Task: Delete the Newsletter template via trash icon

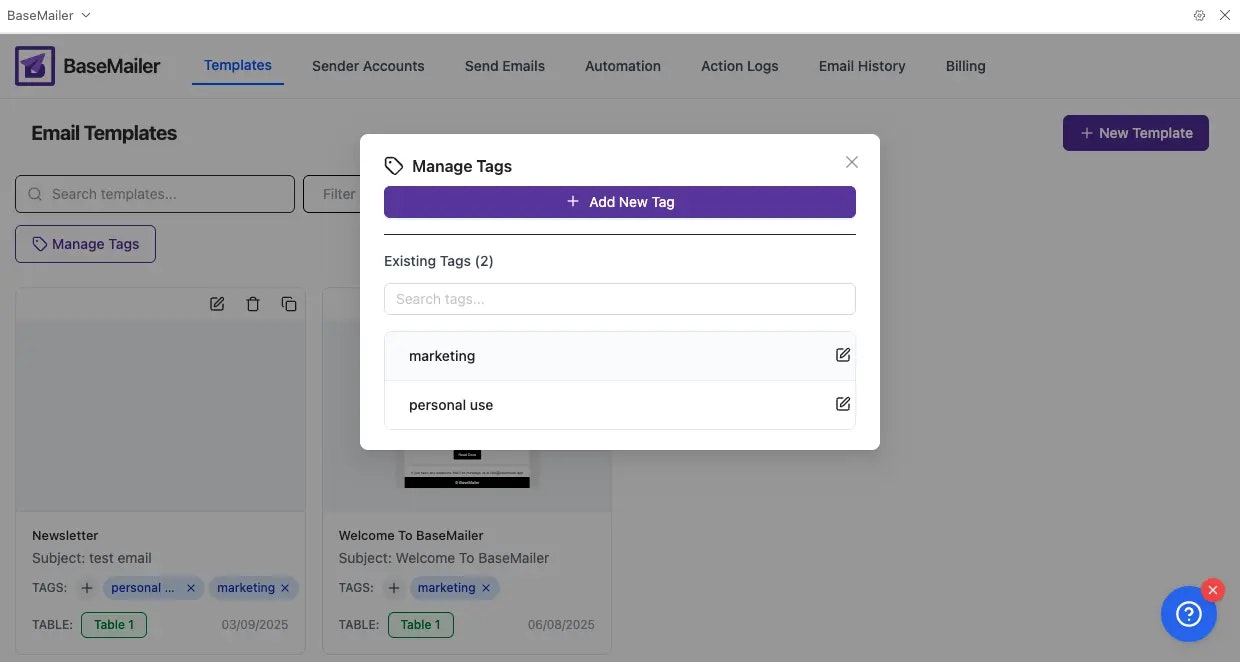Action: pos(253,303)
